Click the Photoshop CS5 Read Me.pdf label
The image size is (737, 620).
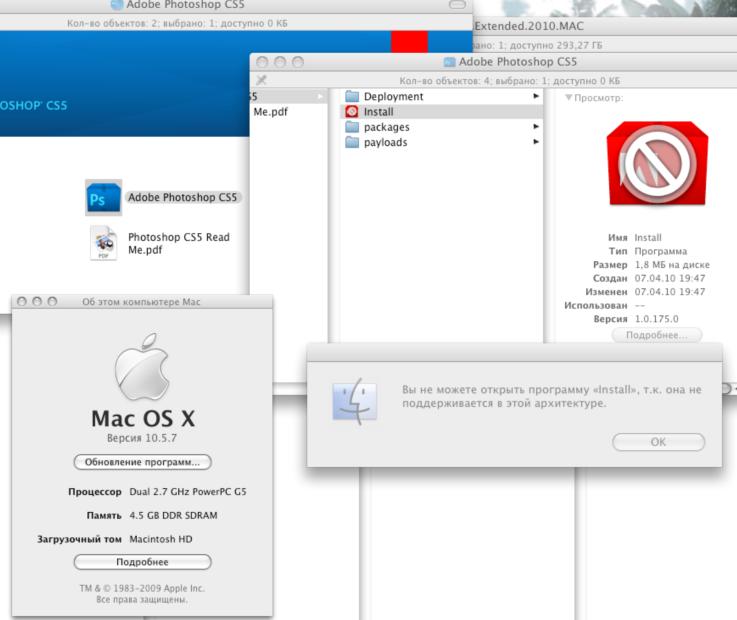[179, 243]
